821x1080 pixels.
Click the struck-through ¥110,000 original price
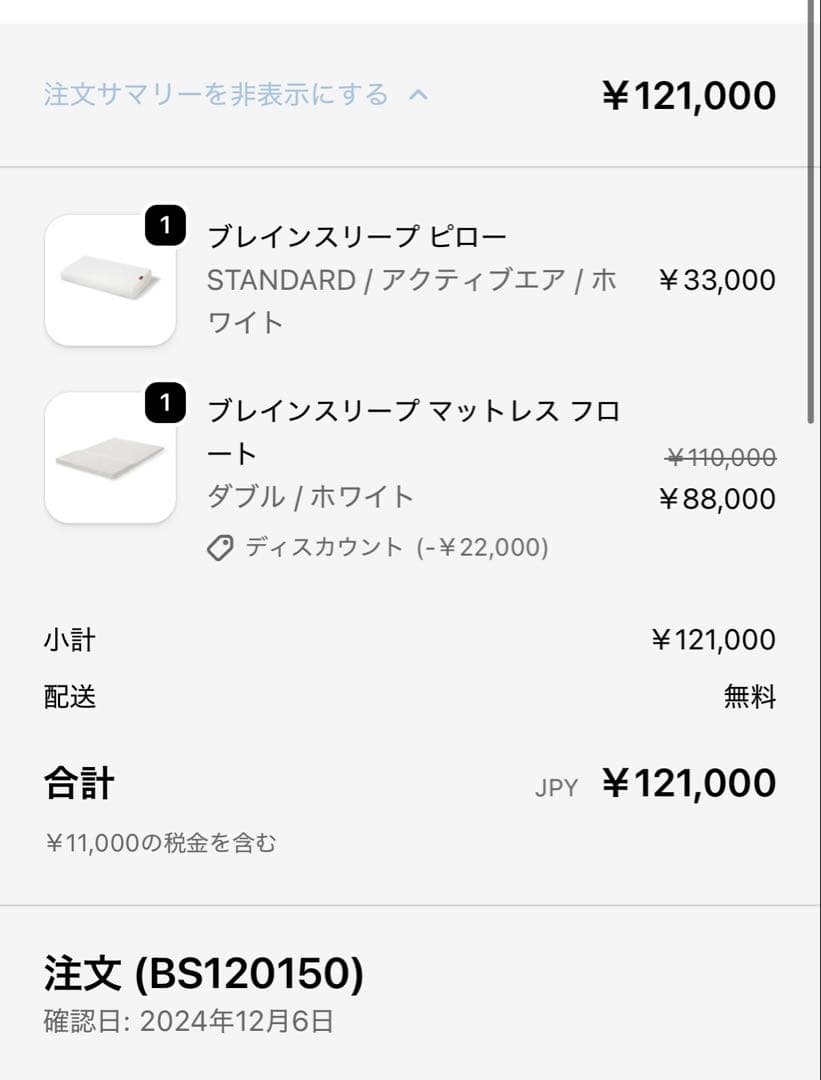tap(720, 458)
